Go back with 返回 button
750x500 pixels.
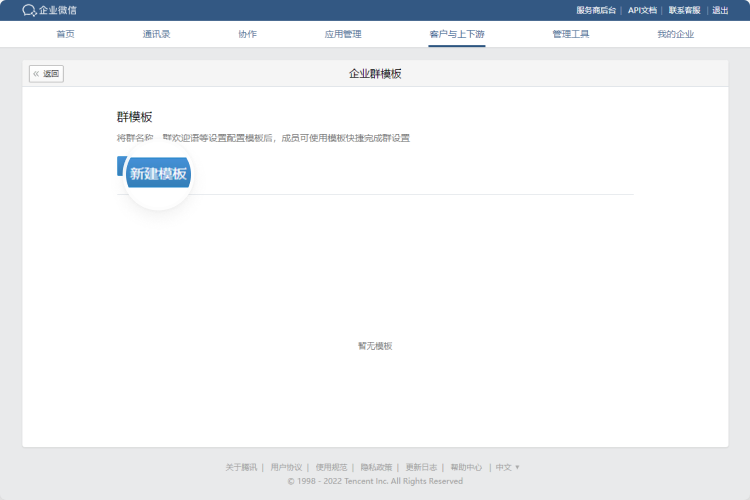click(x=46, y=74)
